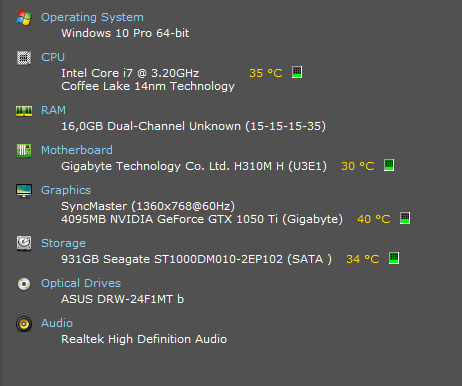Click the motherboard temperature indicator icon
462x386 pixels.
389,165
